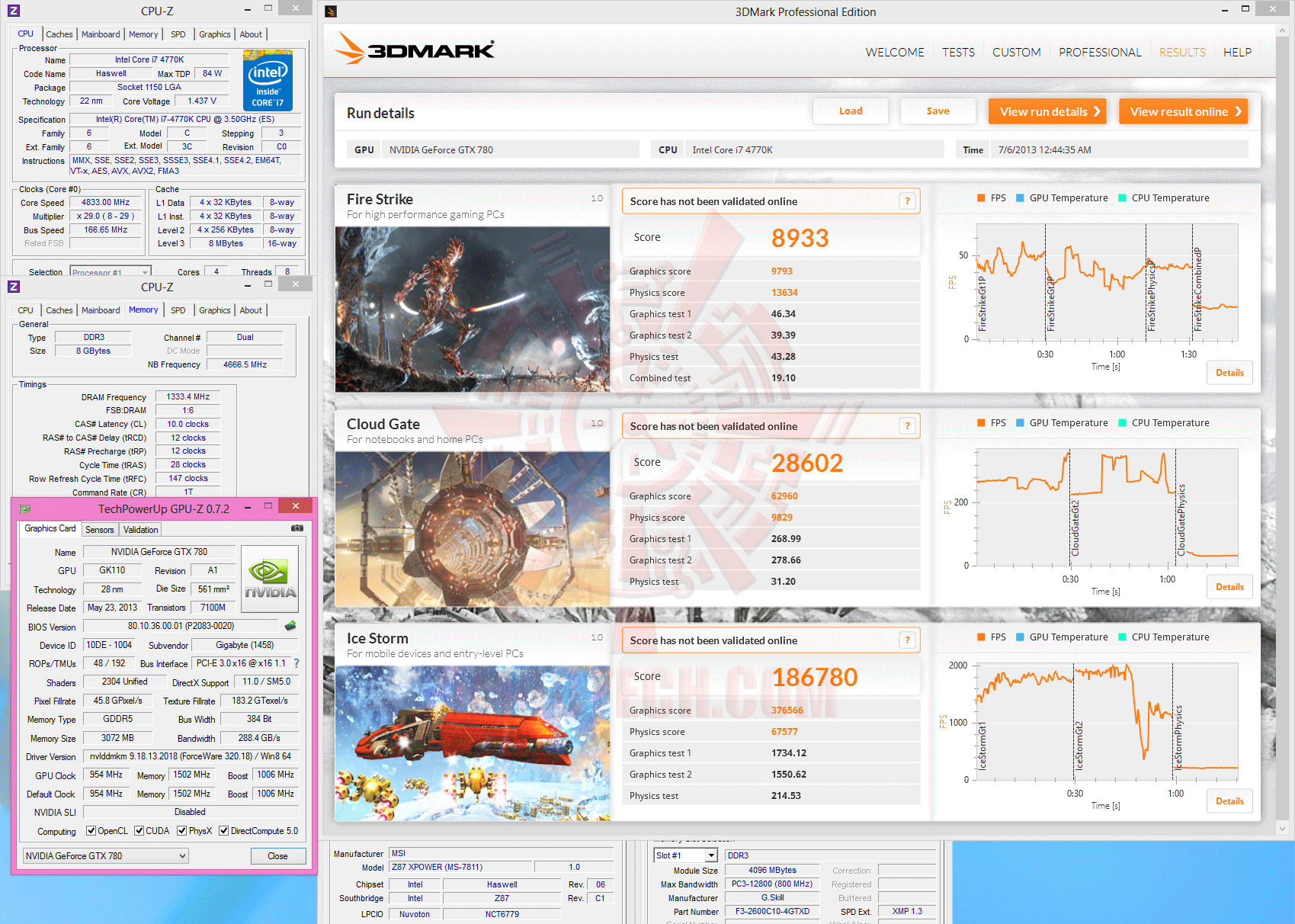Go to the RESULTS section in 3DMark

coord(1182,53)
